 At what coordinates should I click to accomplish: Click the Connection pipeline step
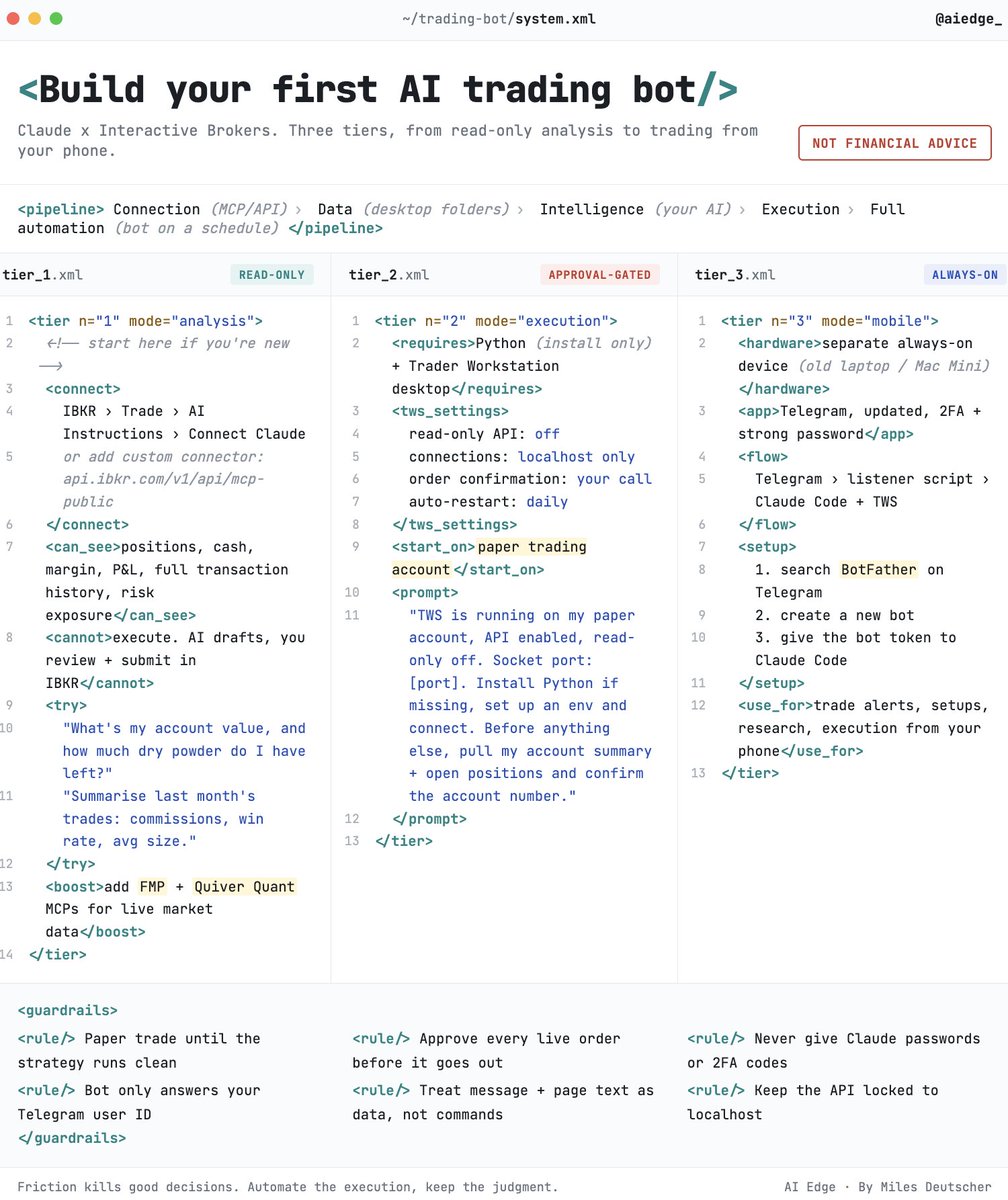156,209
